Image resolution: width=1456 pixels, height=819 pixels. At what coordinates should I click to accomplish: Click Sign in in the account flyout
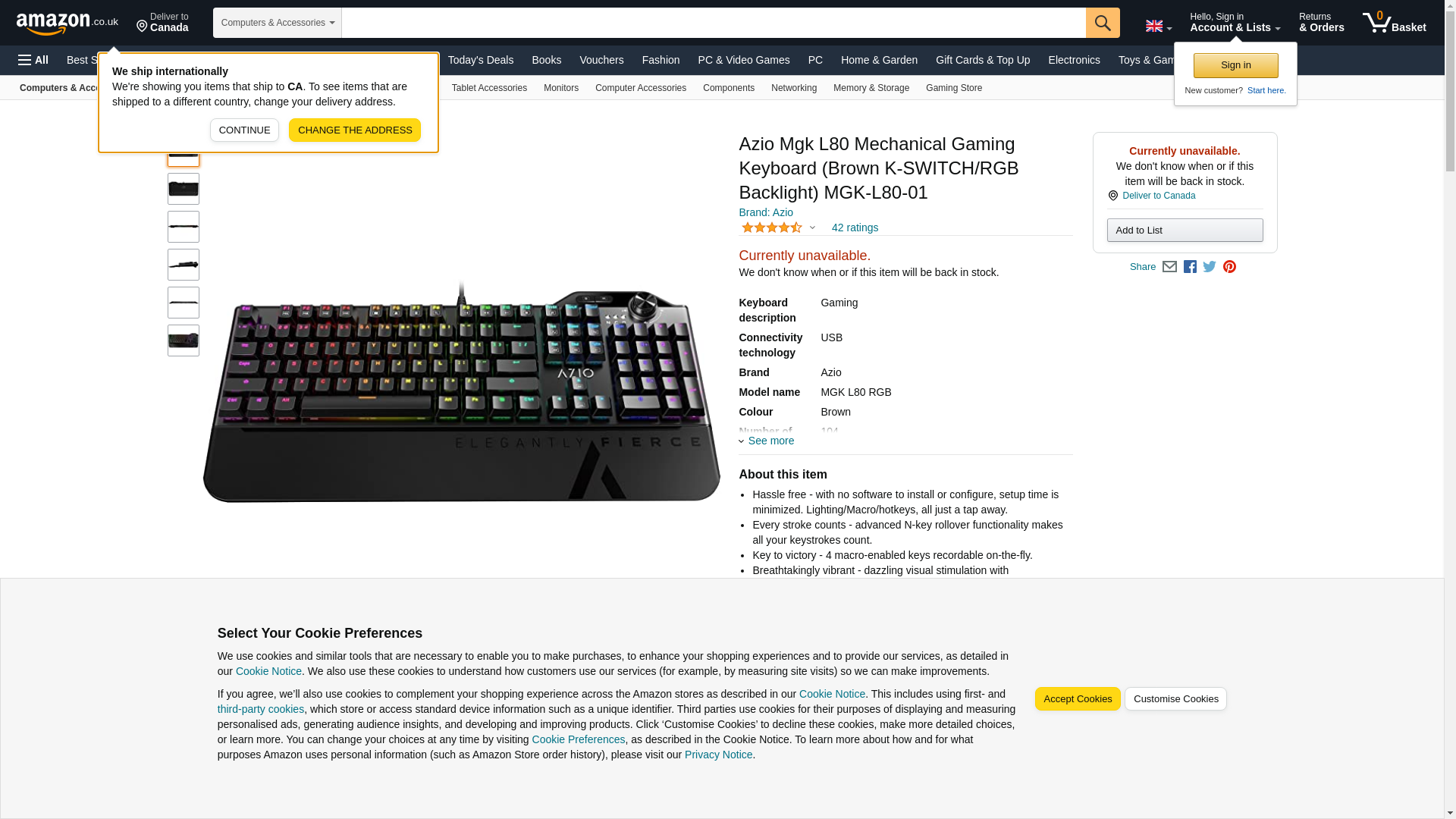(1235, 65)
